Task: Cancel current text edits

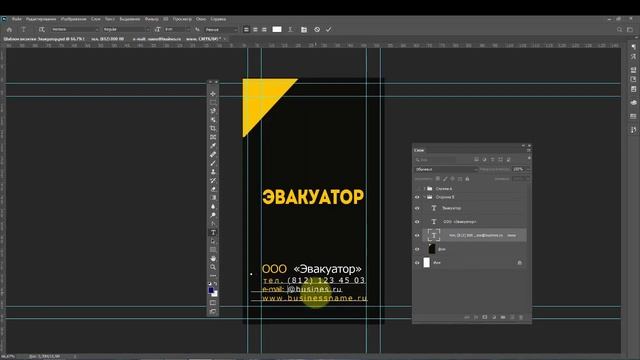Action: coord(317,29)
